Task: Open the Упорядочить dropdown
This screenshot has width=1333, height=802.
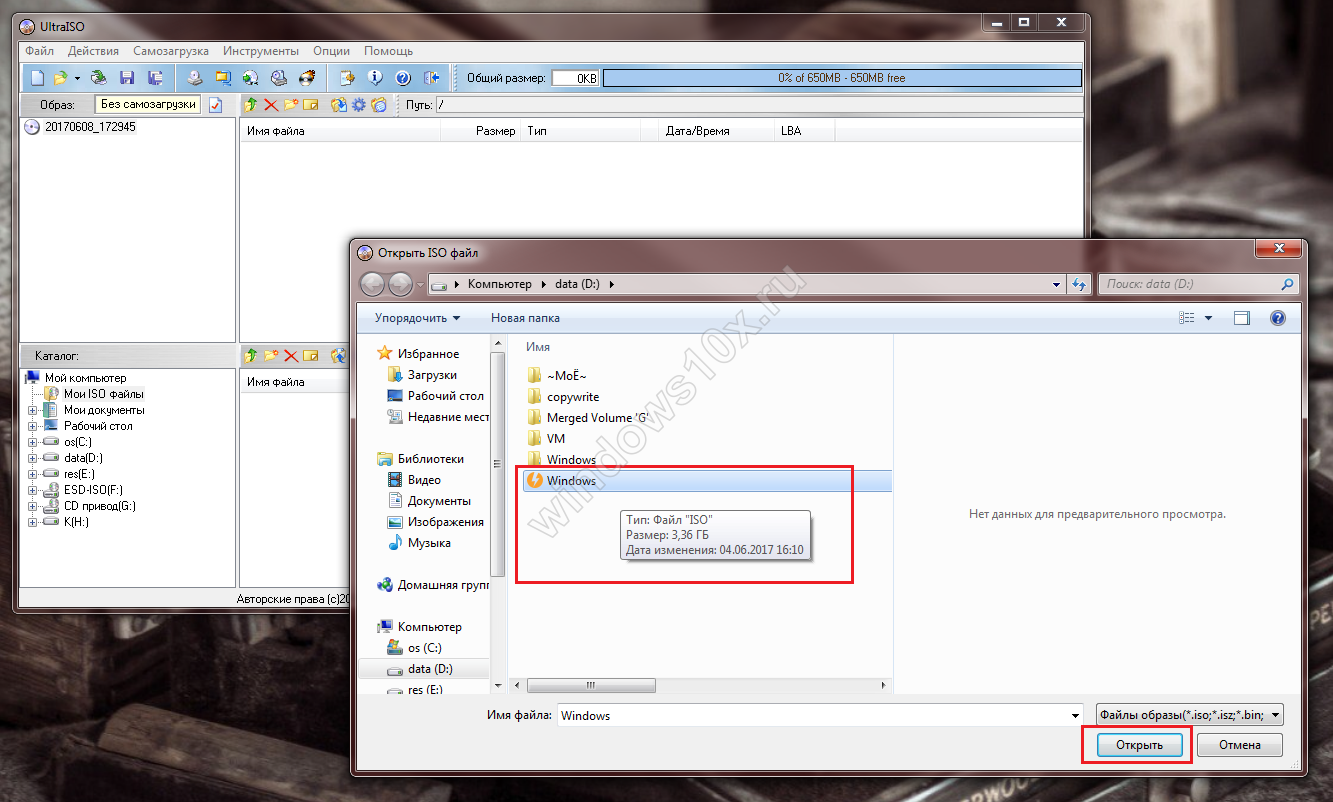Action: point(417,318)
